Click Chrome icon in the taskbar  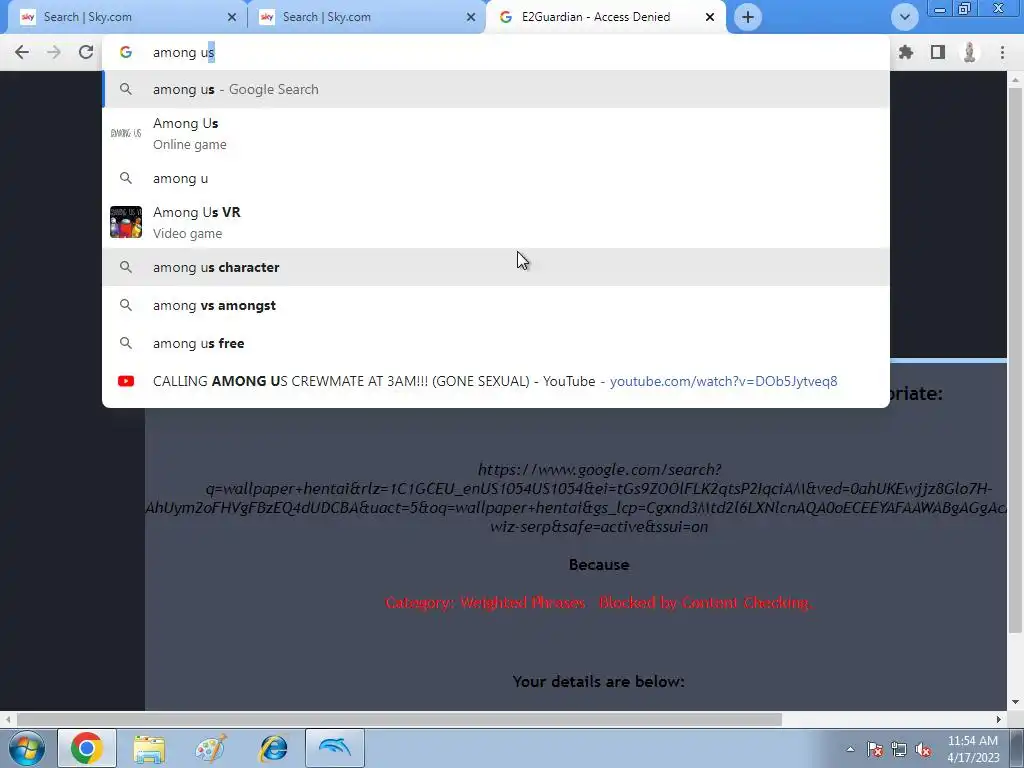87,748
